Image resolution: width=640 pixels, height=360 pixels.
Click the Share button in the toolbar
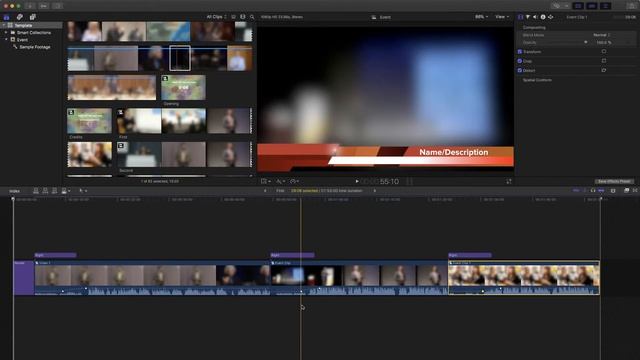pyautogui.click(x=631, y=6)
